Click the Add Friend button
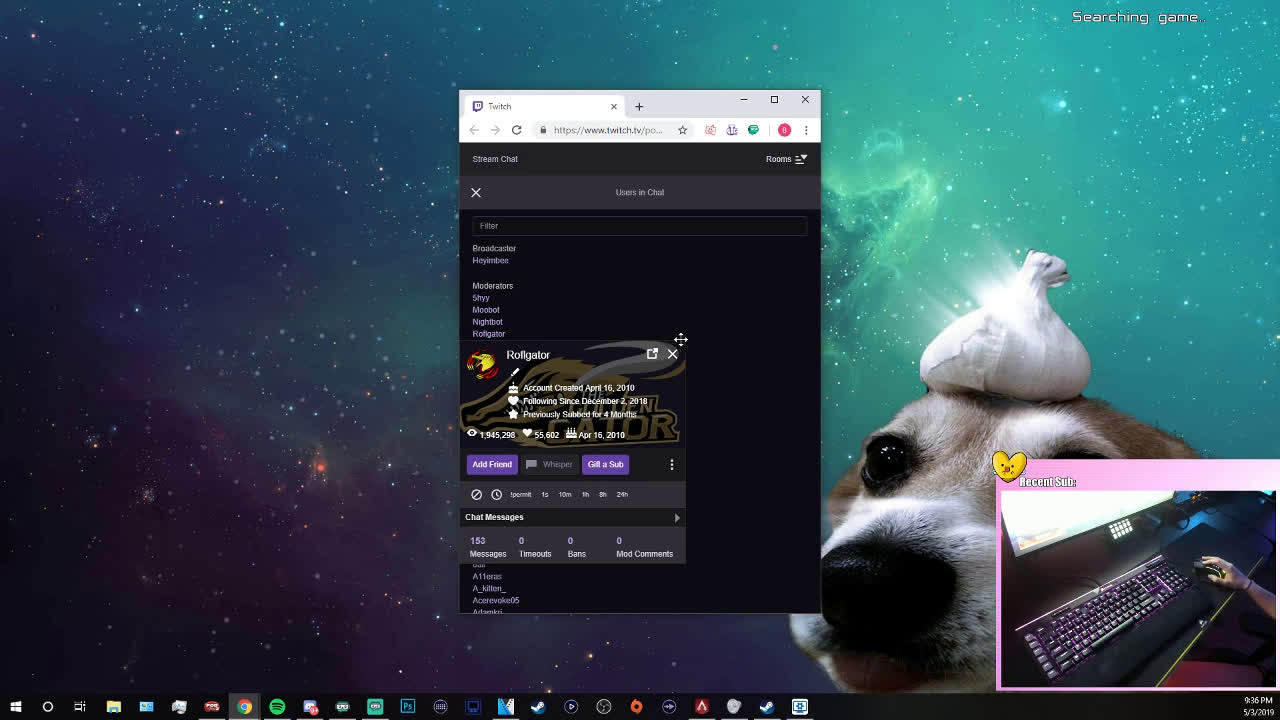 tap(492, 464)
